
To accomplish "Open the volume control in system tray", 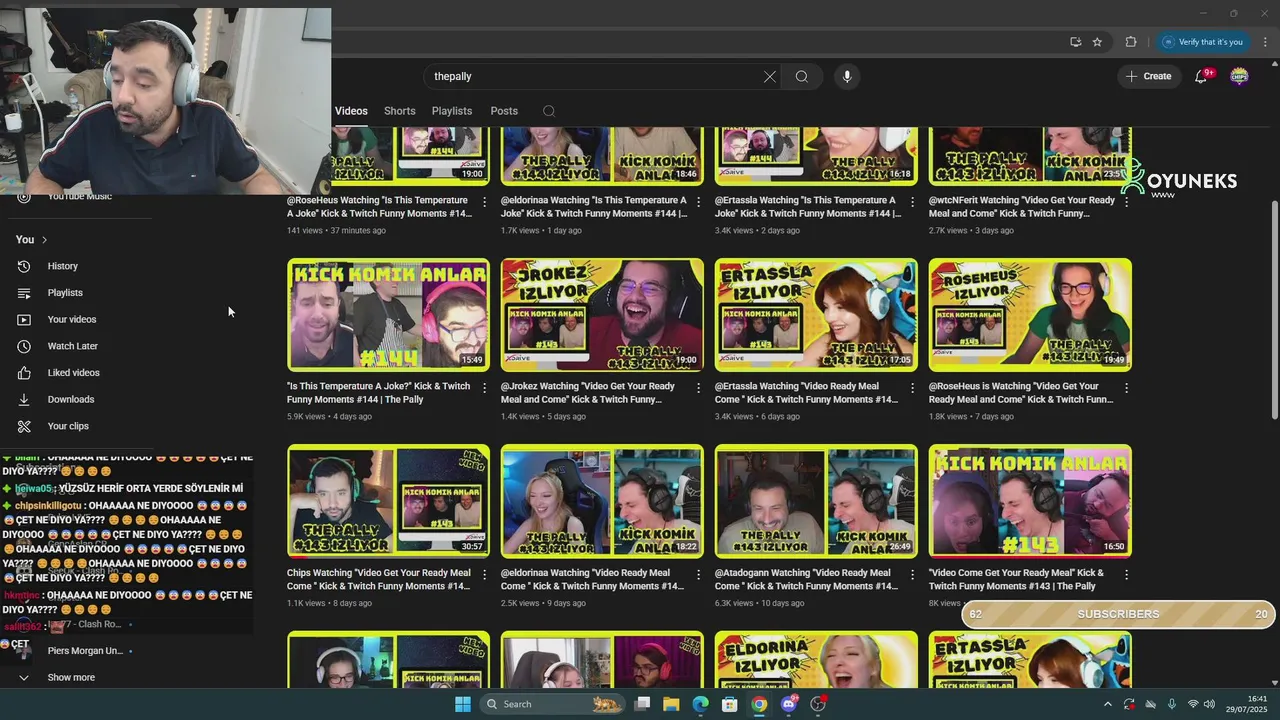I will pyautogui.click(x=1209, y=704).
